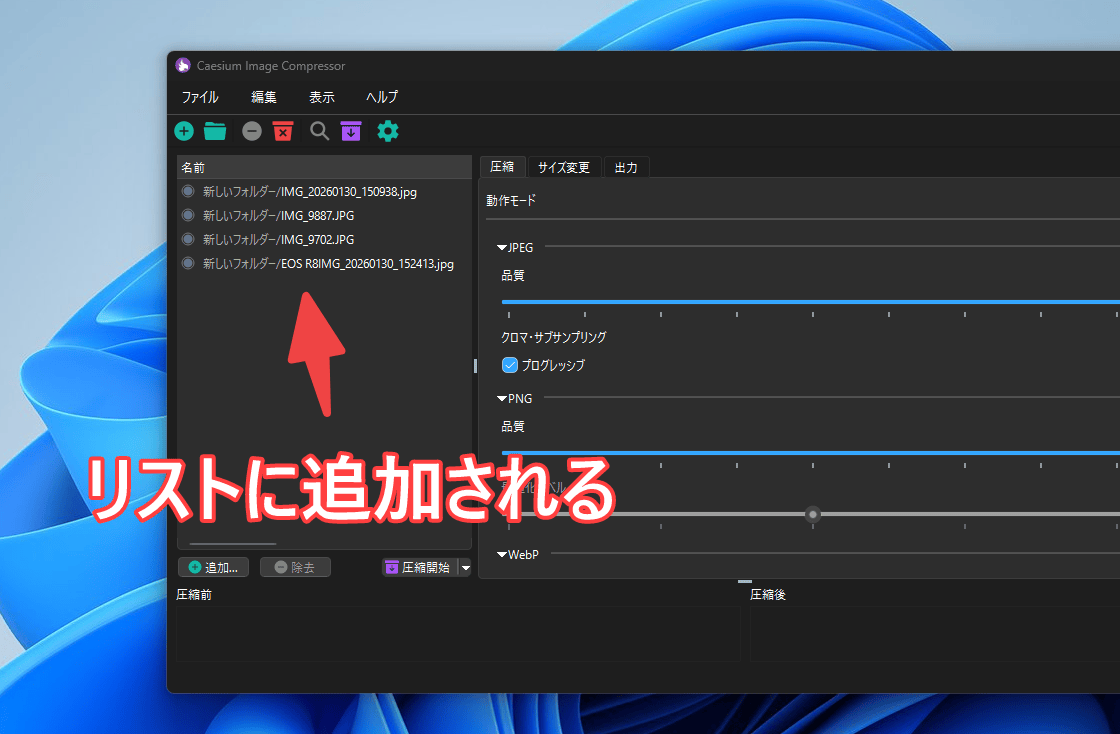Viewport: 1120px width, 734px height.
Task: Open the 編集 menu
Action: [264, 96]
